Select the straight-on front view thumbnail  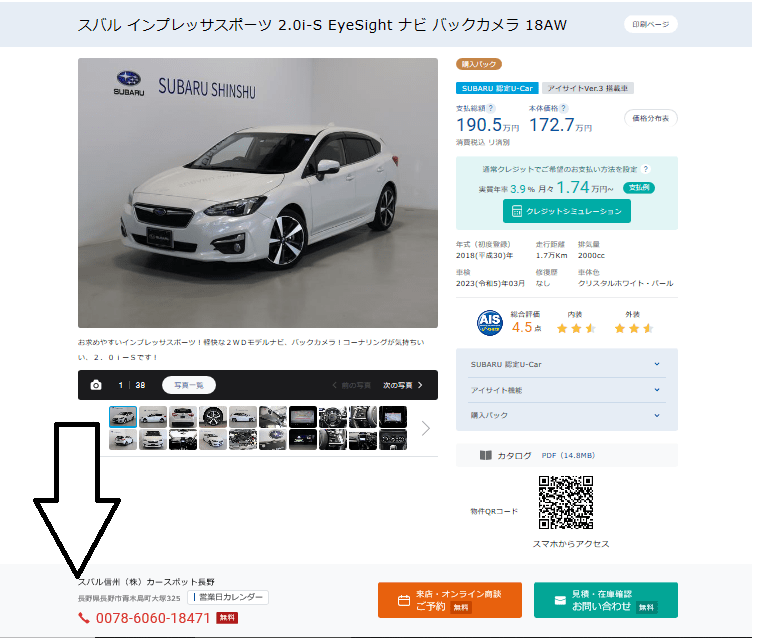click(153, 439)
